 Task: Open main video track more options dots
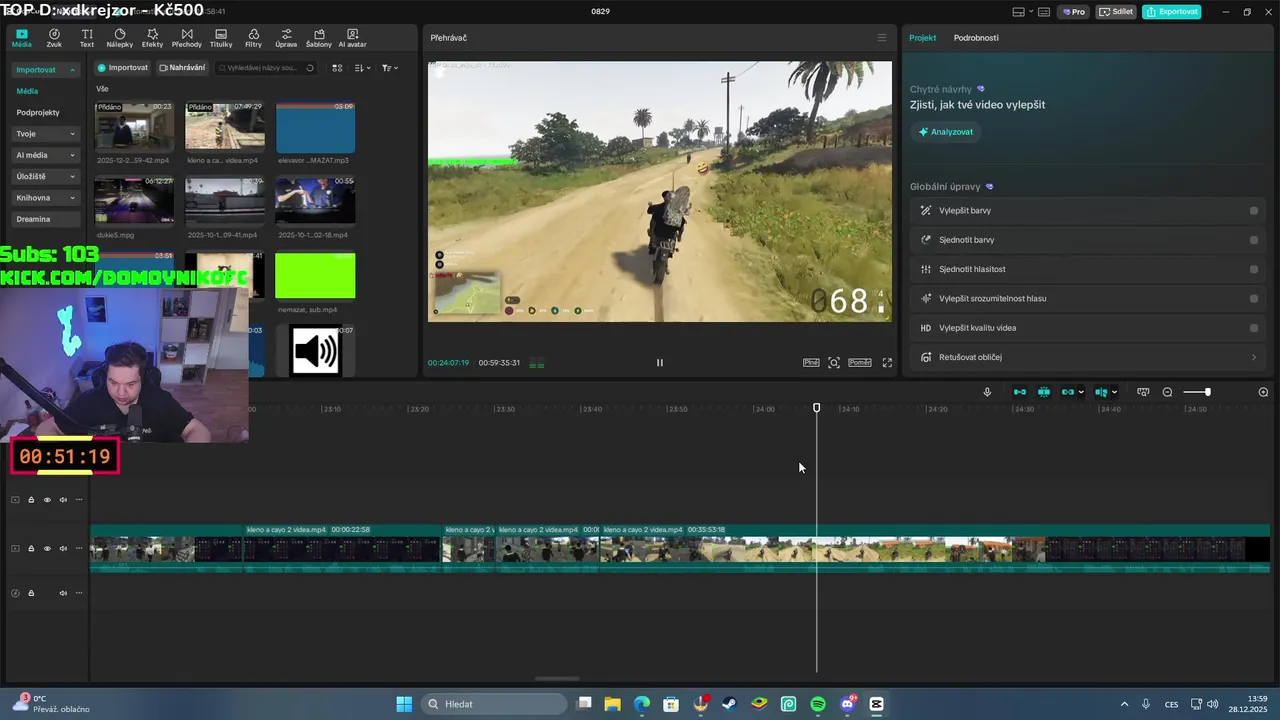(x=79, y=548)
